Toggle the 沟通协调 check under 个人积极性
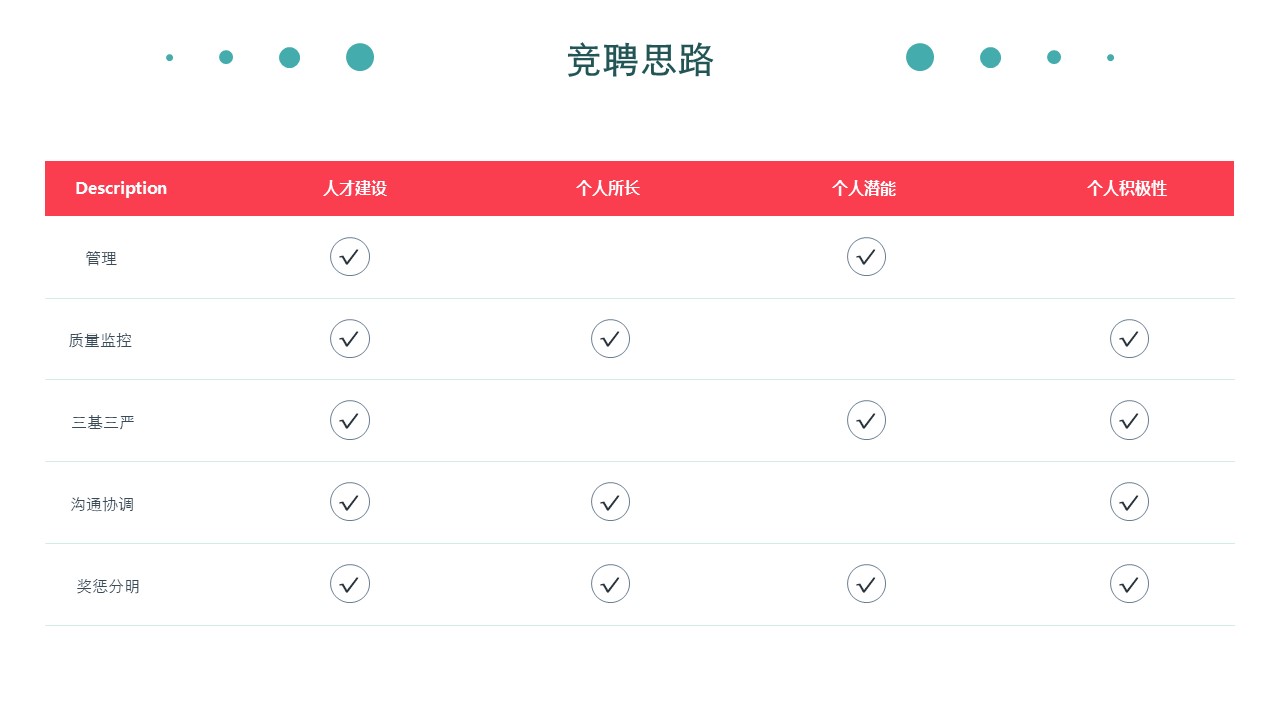The height and width of the screenshot is (720, 1280). pos(1129,502)
